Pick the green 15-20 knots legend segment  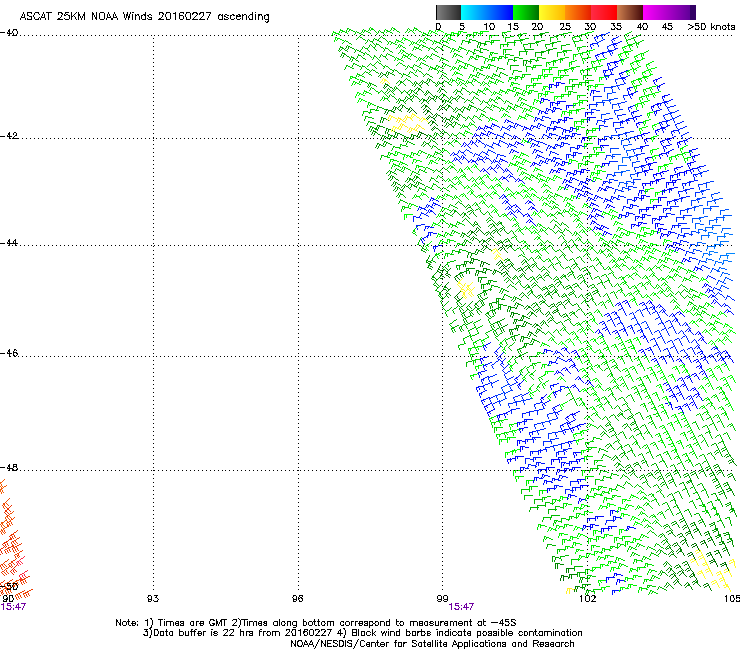tap(526, 12)
